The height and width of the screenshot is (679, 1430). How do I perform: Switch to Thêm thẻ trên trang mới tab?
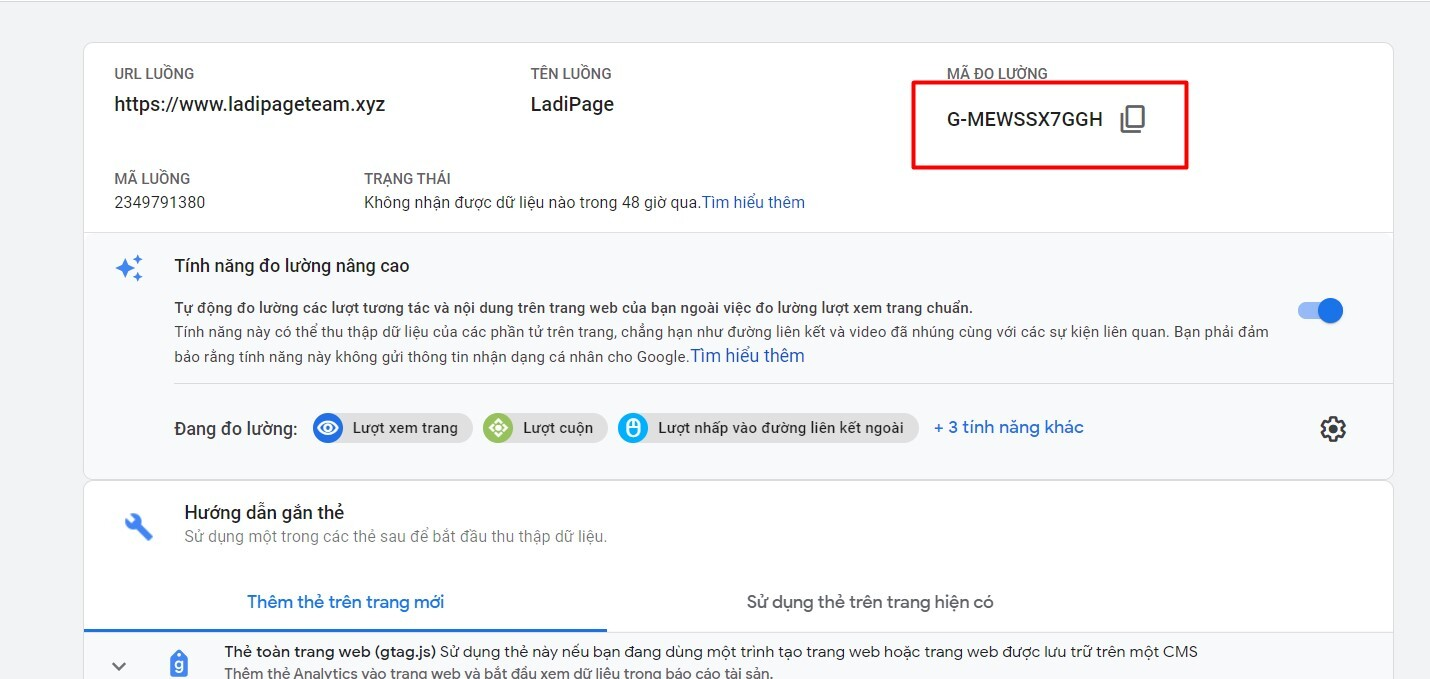[x=345, y=602]
